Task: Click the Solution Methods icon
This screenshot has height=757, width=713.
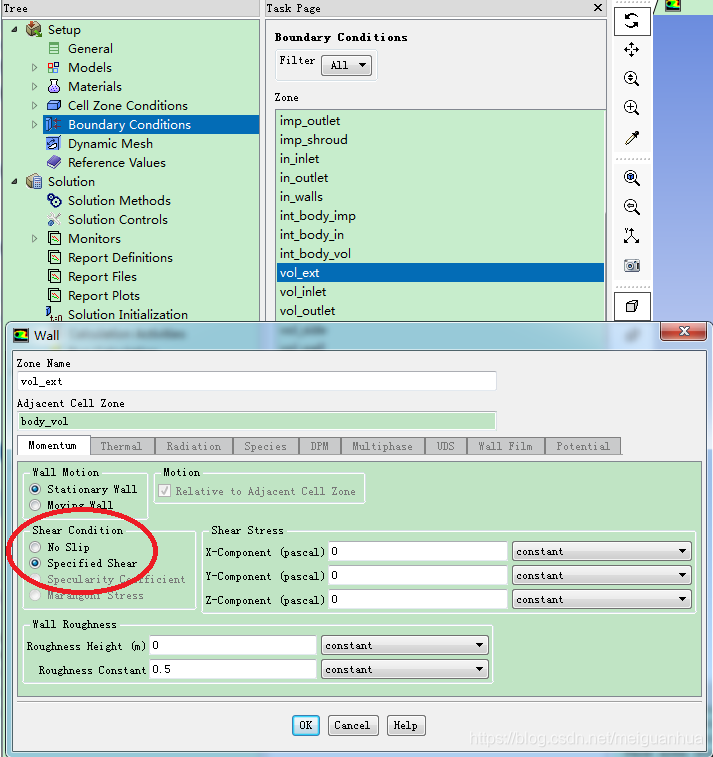Action: (x=54, y=200)
